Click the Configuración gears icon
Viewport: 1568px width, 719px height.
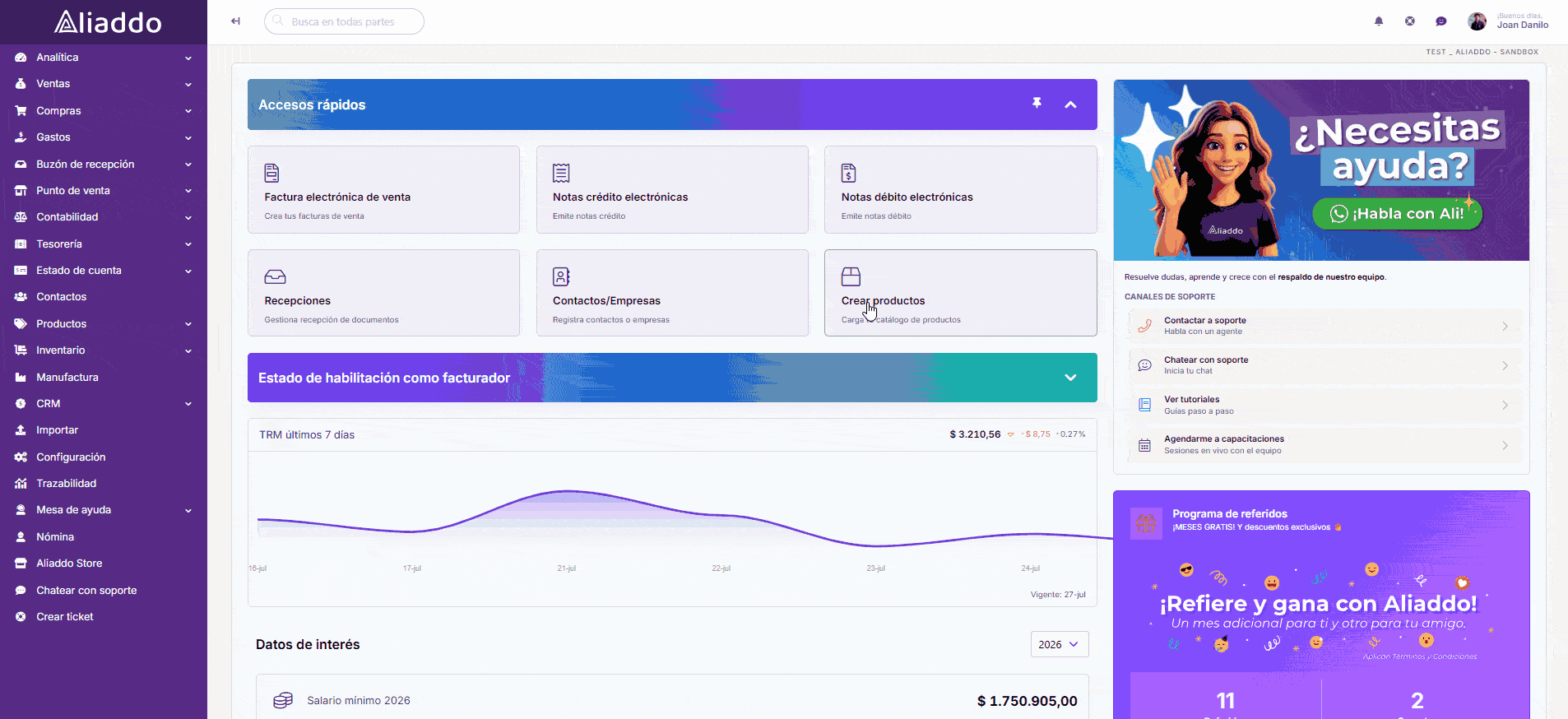pyautogui.click(x=21, y=457)
